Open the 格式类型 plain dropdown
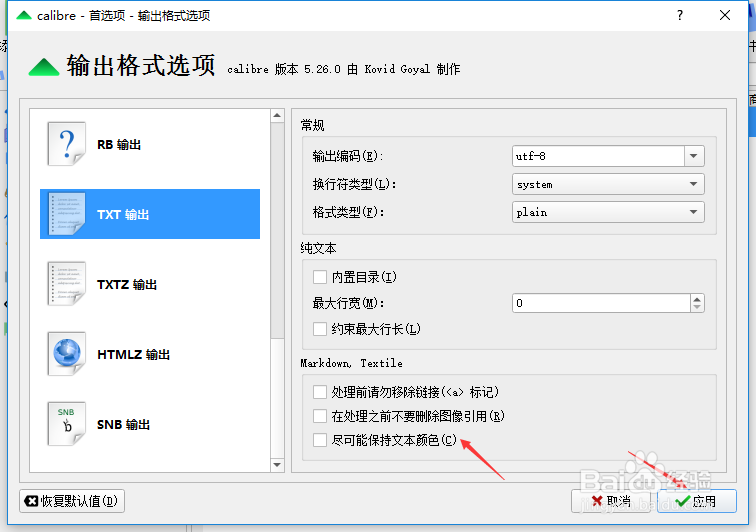The height and width of the screenshot is (532, 756). 608,212
